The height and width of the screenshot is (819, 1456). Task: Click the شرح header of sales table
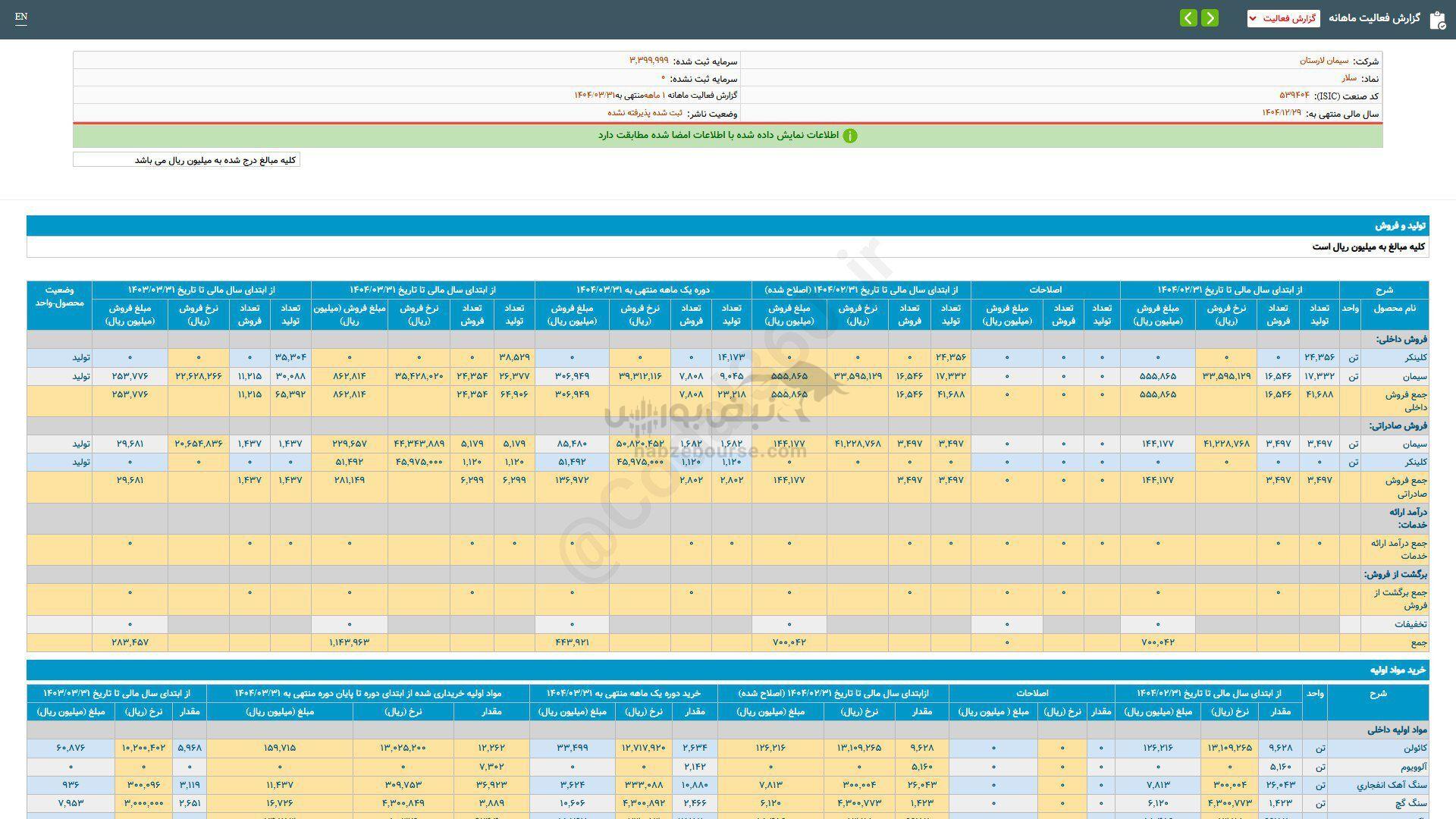[1383, 290]
